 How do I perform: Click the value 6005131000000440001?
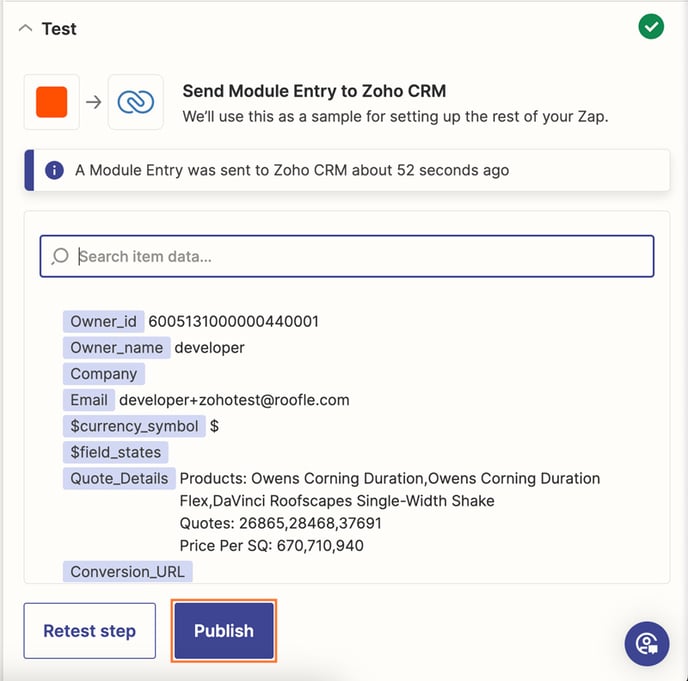coord(233,322)
